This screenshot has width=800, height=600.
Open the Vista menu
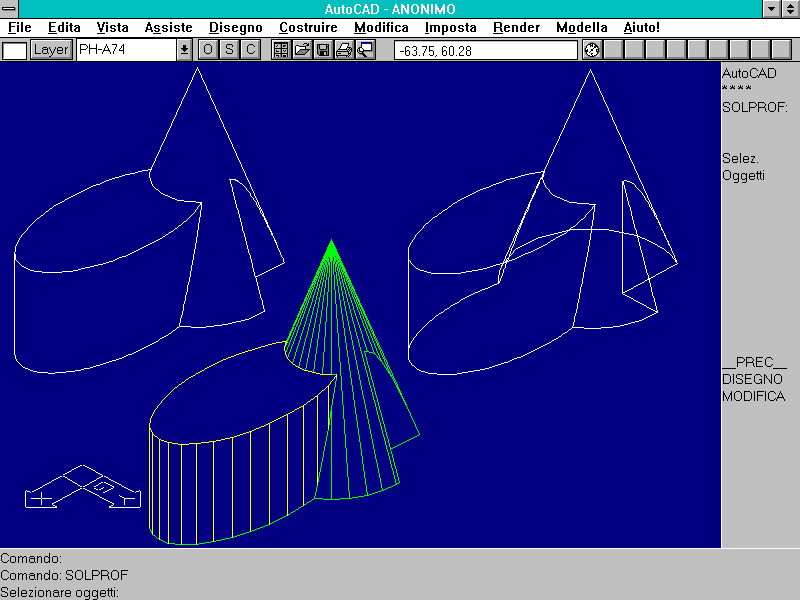[x=112, y=28]
